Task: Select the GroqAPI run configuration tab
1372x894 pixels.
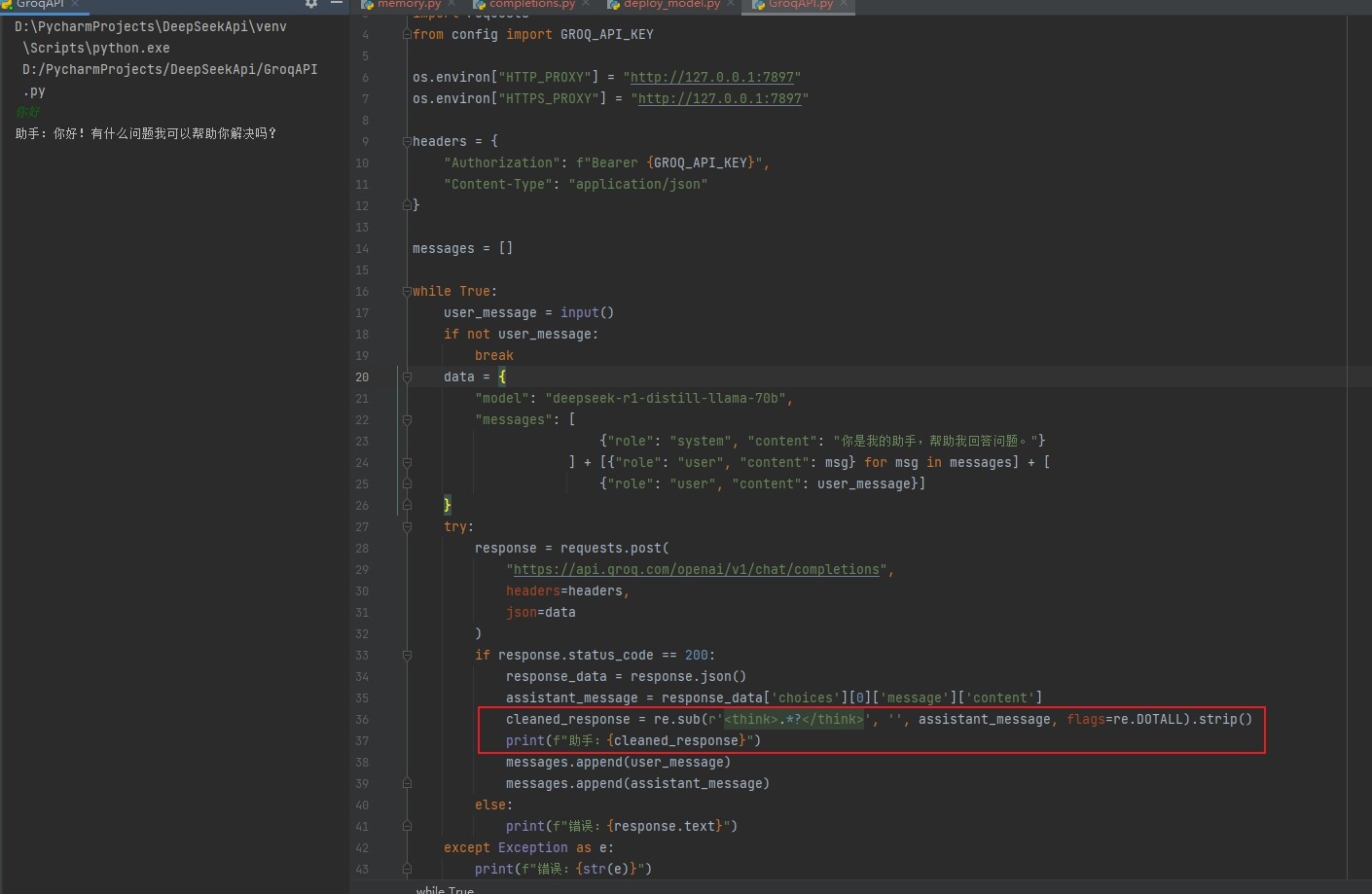Action: [39, 4]
